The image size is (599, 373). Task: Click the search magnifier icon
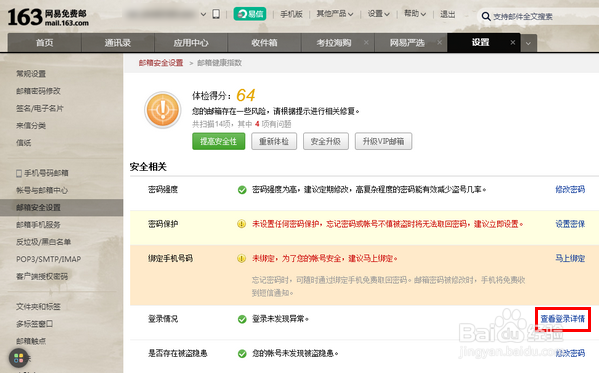click(x=486, y=16)
